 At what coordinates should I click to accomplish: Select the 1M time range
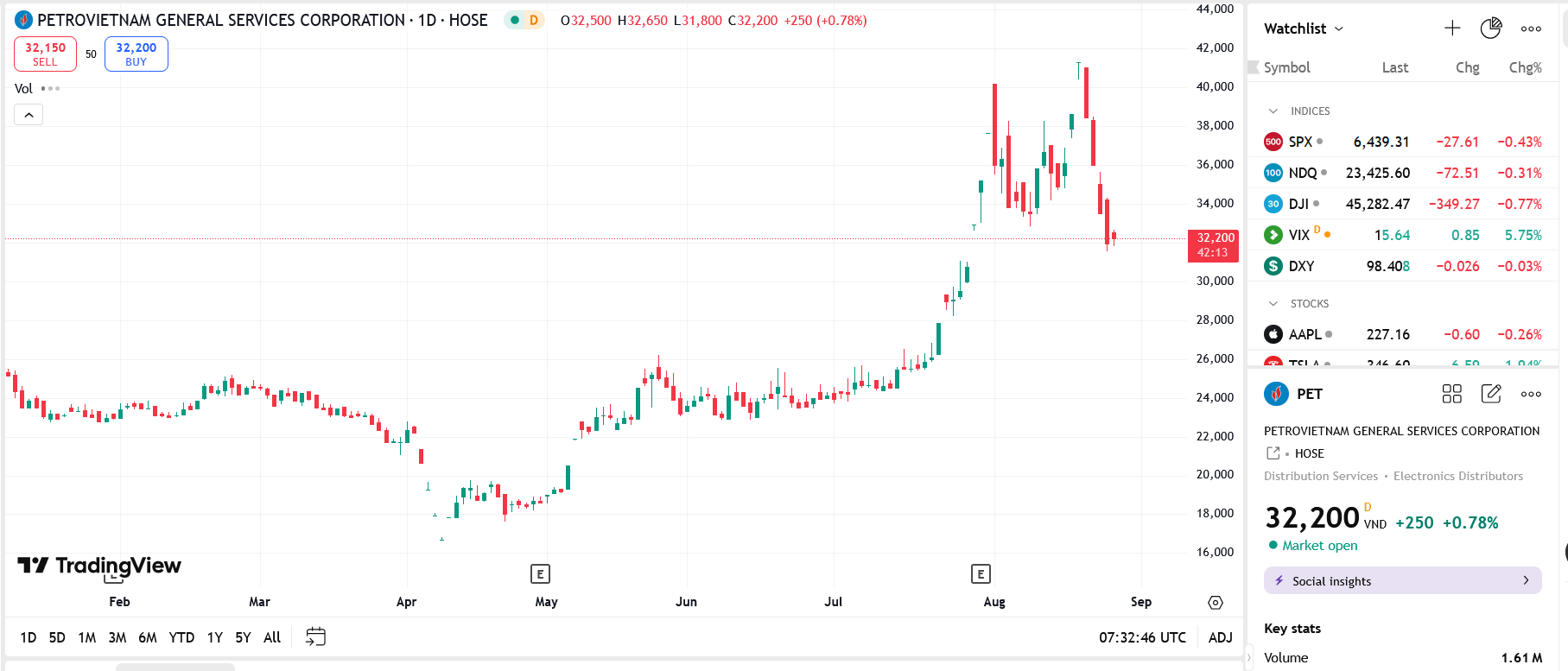click(x=87, y=637)
